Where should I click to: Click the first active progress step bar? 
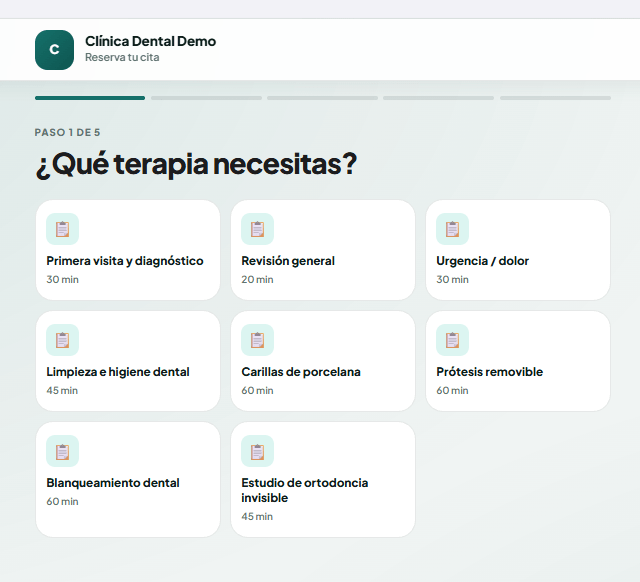click(90, 98)
